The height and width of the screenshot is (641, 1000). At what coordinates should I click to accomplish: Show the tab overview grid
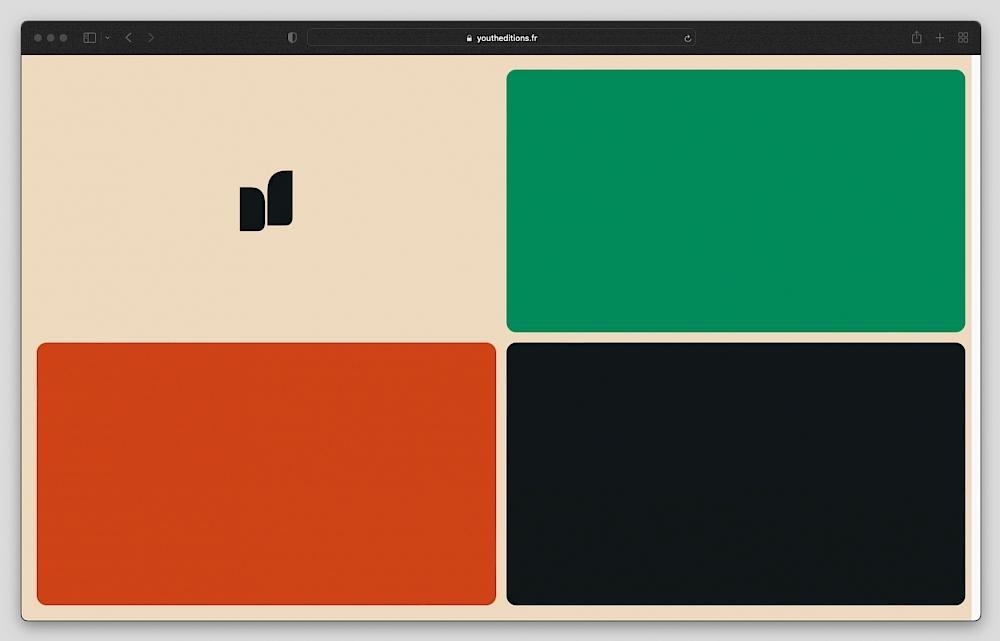[x=963, y=38]
